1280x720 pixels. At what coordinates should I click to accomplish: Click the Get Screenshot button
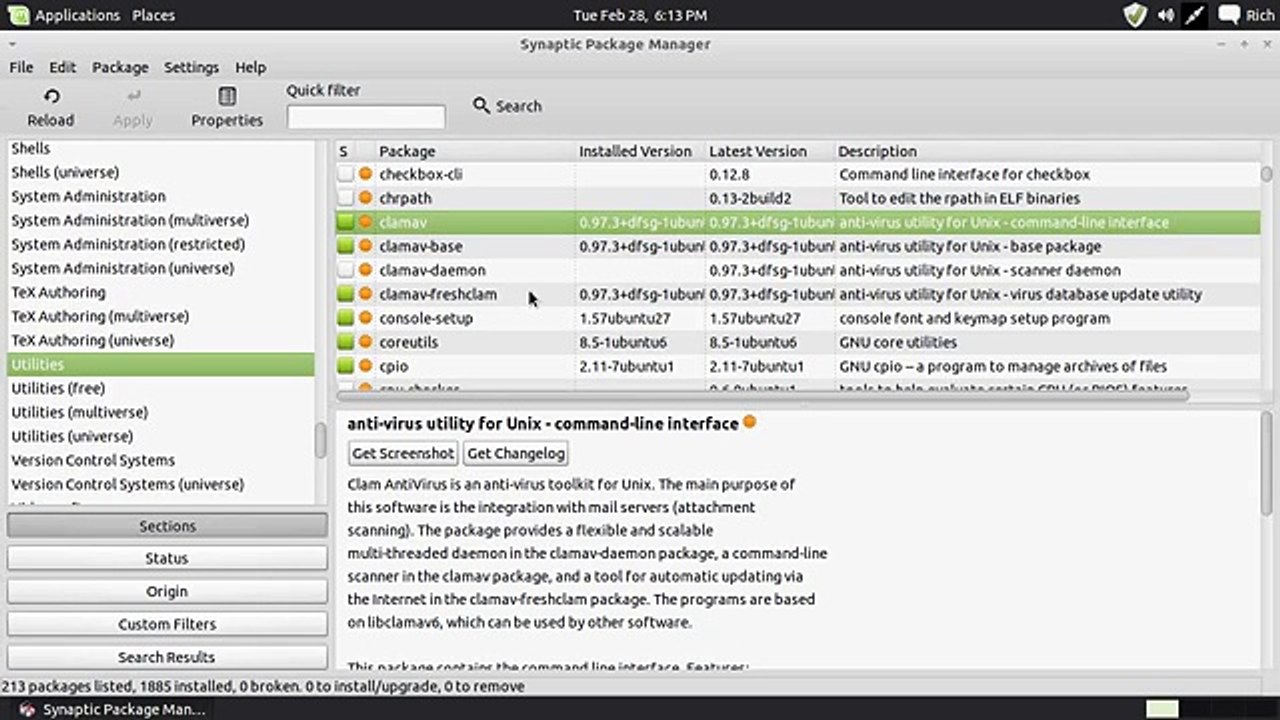pyautogui.click(x=403, y=453)
